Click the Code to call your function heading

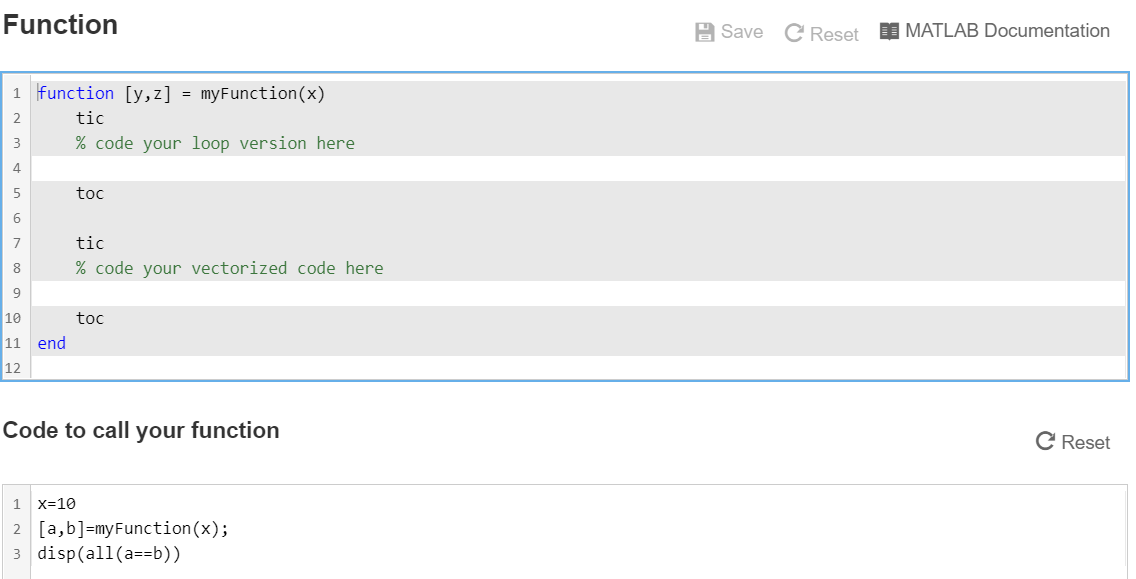pyautogui.click(x=140, y=430)
